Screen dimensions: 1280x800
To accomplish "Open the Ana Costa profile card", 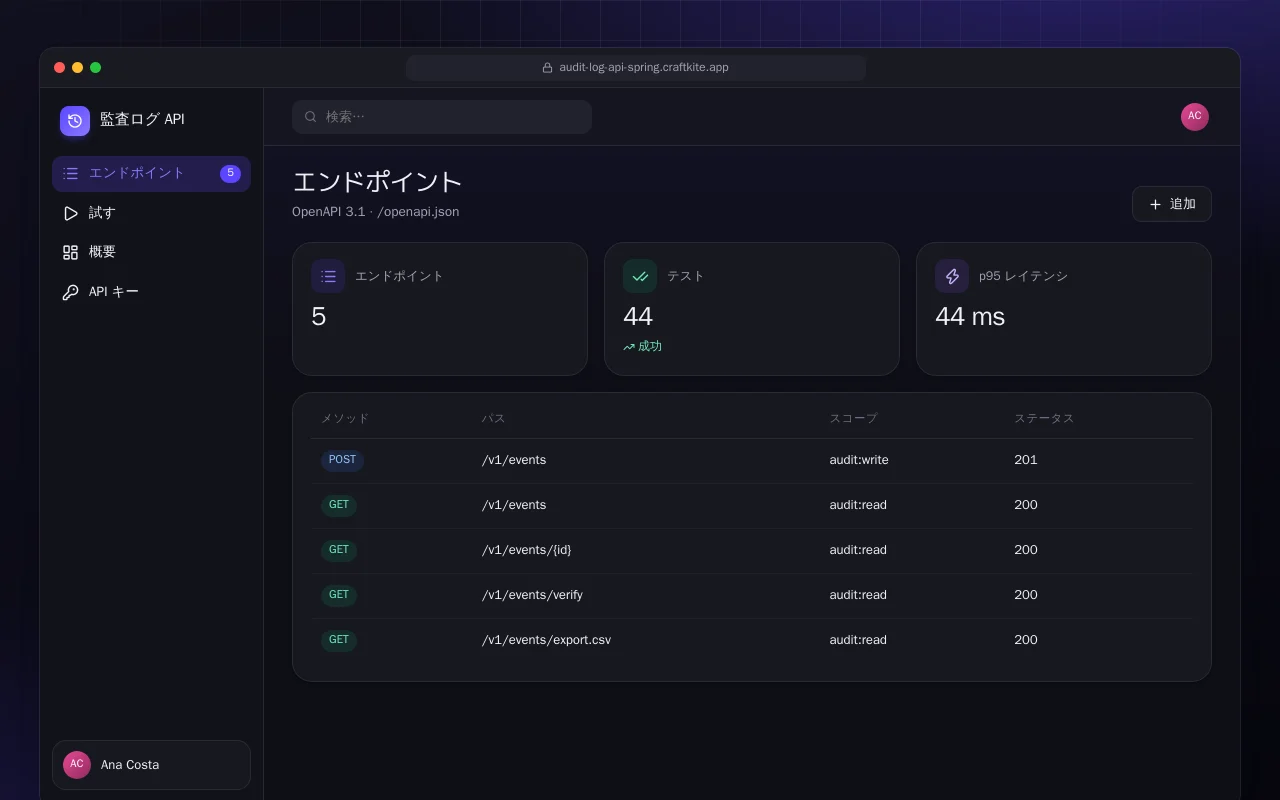I will click(x=151, y=765).
